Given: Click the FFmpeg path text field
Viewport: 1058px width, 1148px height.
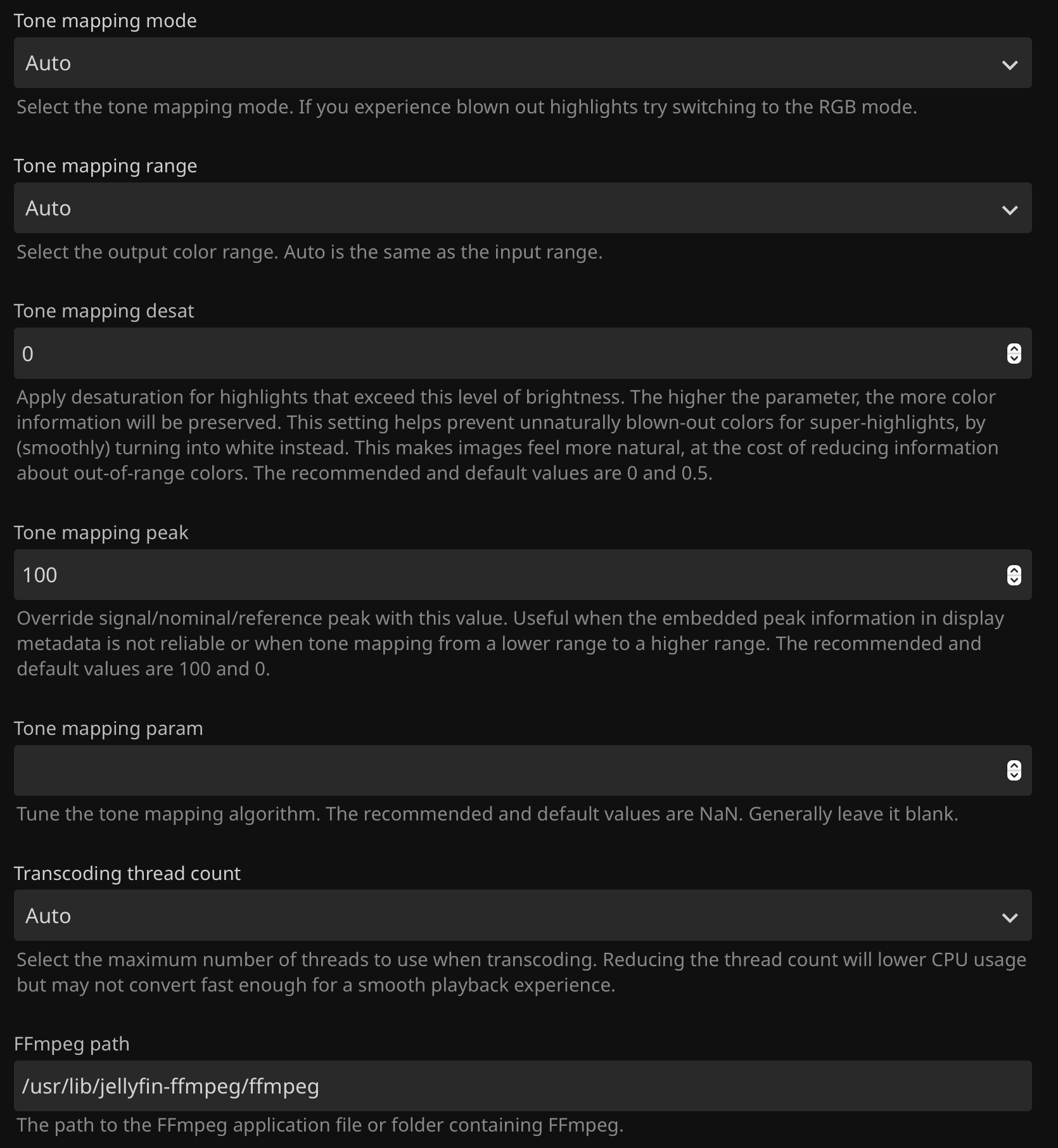Looking at the screenshot, I should 507,1087.
